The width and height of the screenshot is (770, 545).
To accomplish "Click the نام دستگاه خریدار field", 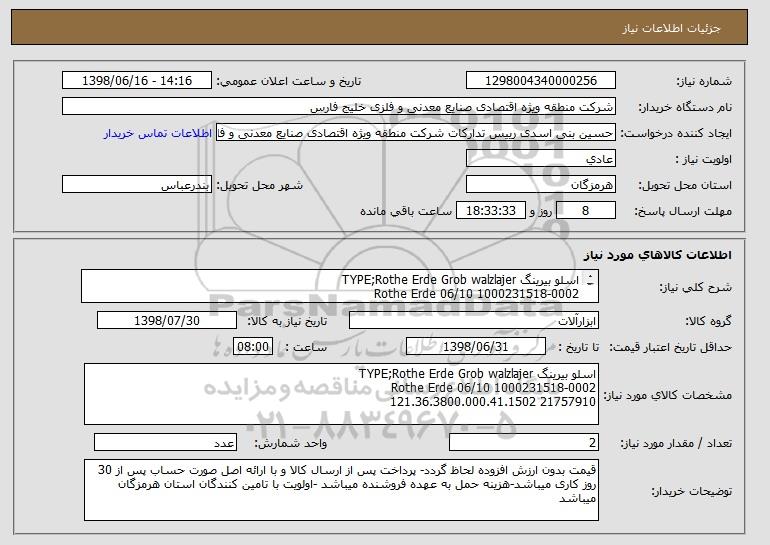I will tap(339, 107).
